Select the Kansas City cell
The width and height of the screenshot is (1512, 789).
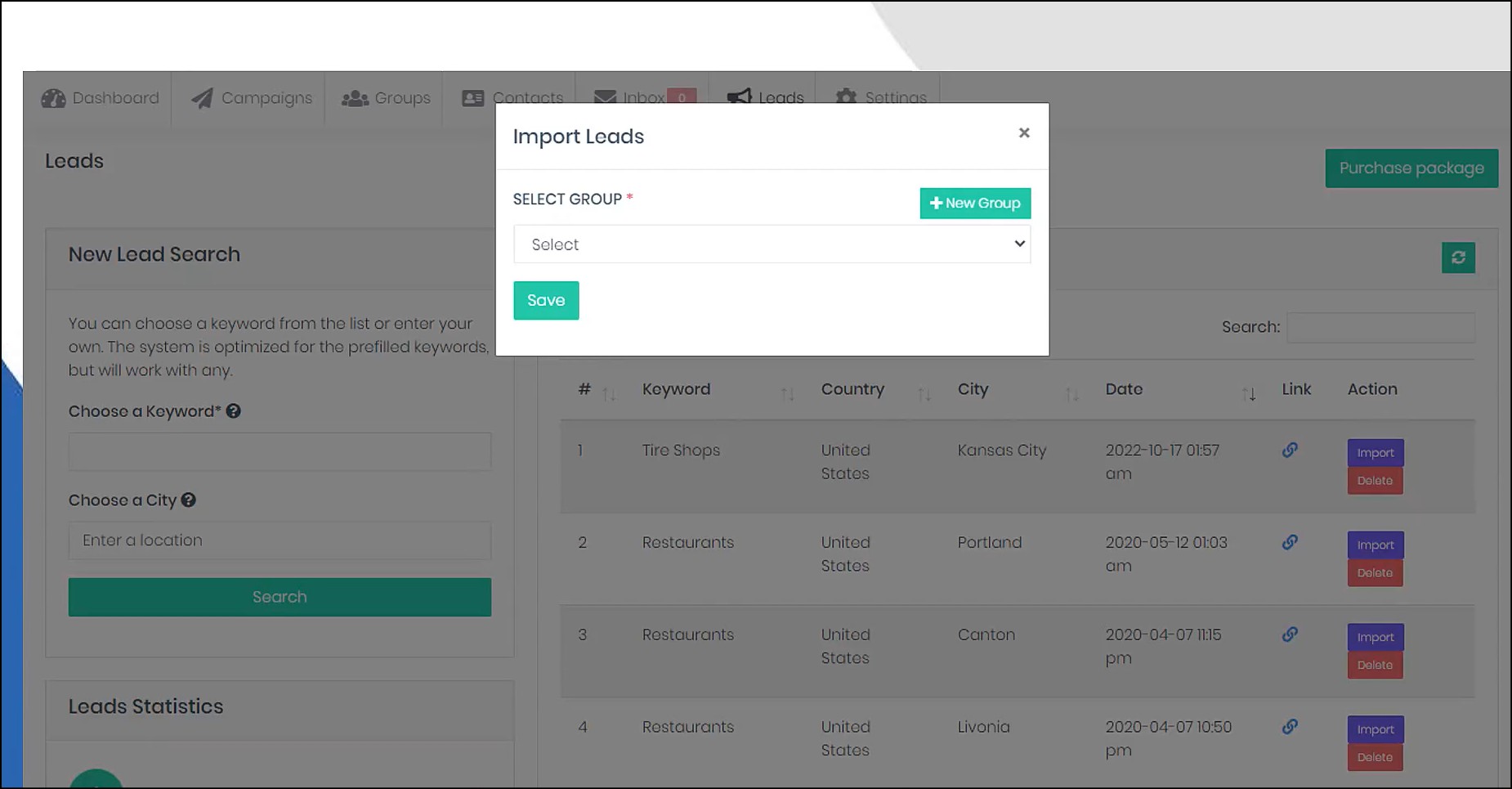click(x=1002, y=451)
